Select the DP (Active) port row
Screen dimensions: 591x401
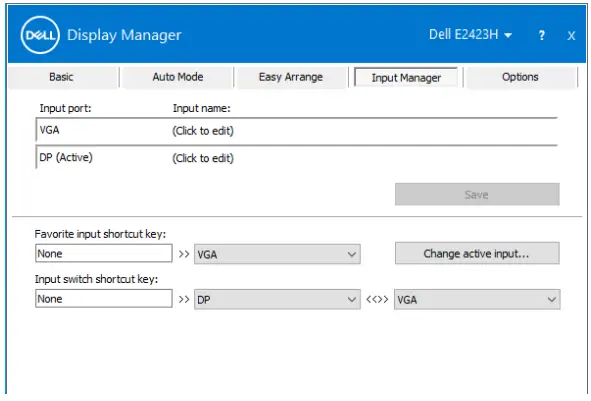tap(296, 158)
